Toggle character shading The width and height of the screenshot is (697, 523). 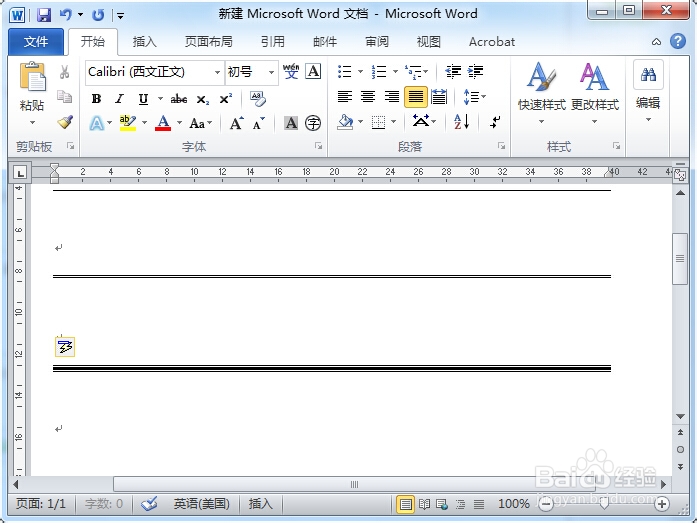click(x=291, y=123)
